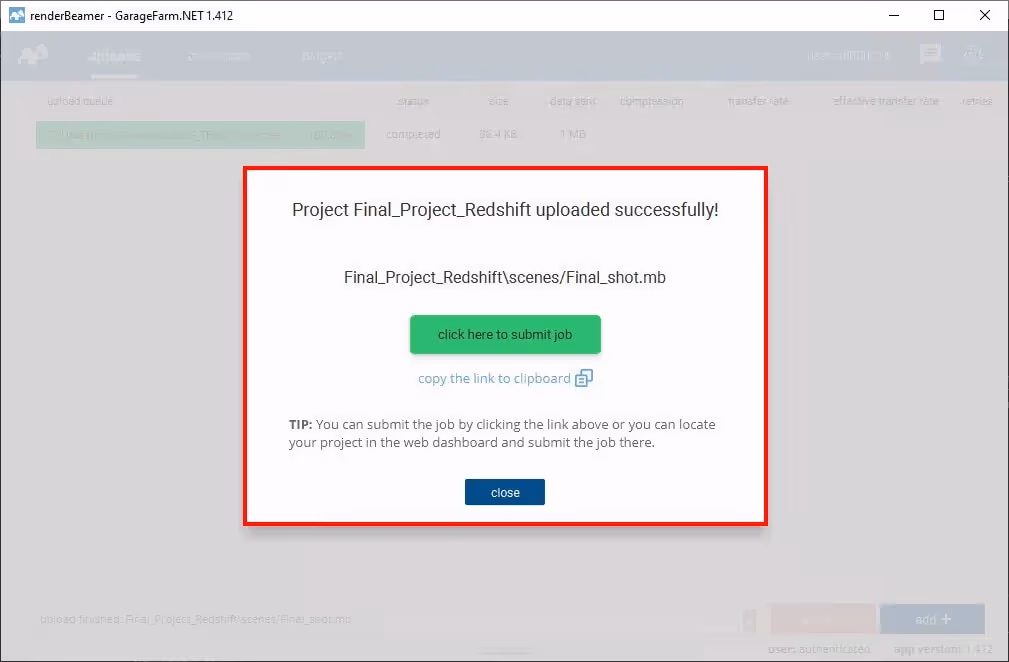This screenshot has width=1009, height=662.
Task: Click the "96.4 KB" size value
Action: [498, 134]
